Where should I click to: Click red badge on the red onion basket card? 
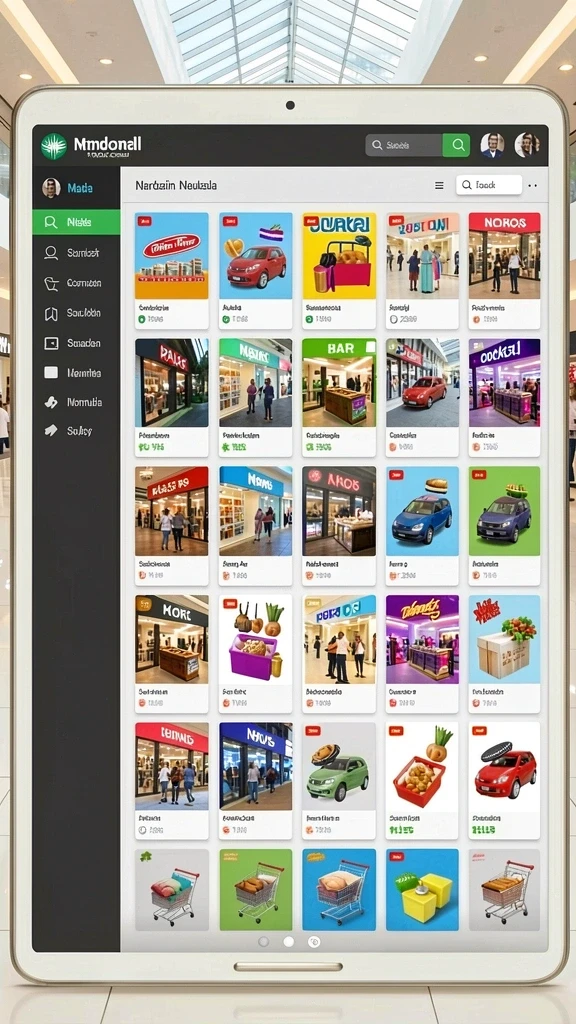pos(396,731)
